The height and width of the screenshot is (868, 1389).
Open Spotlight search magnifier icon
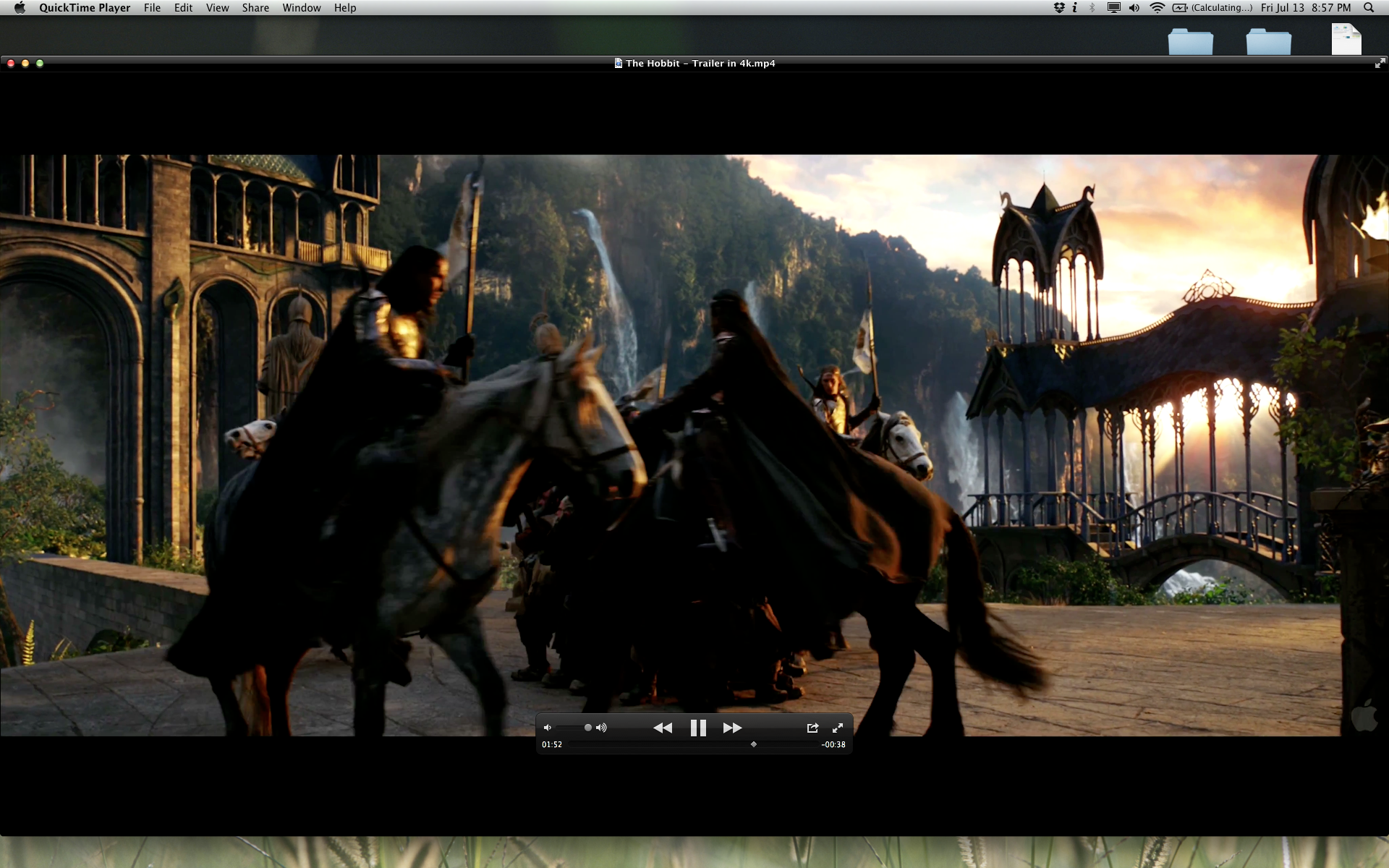click(x=1368, y=8)
